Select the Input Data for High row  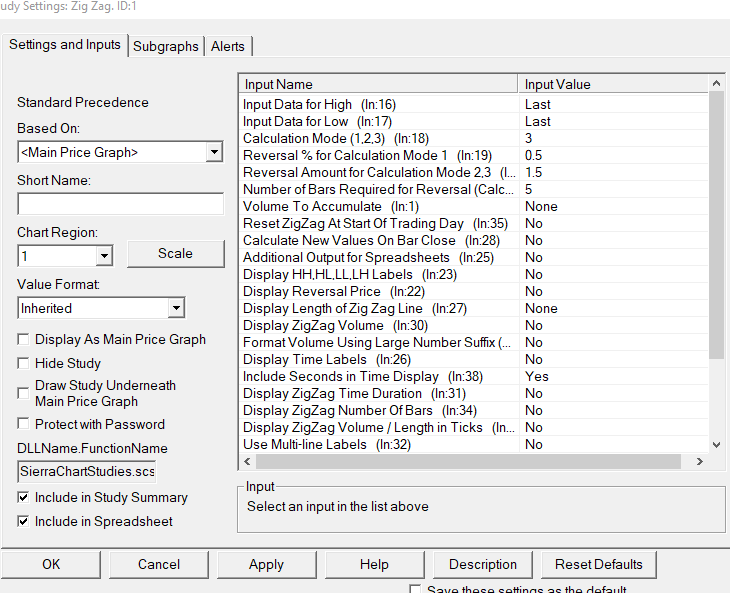474,104
